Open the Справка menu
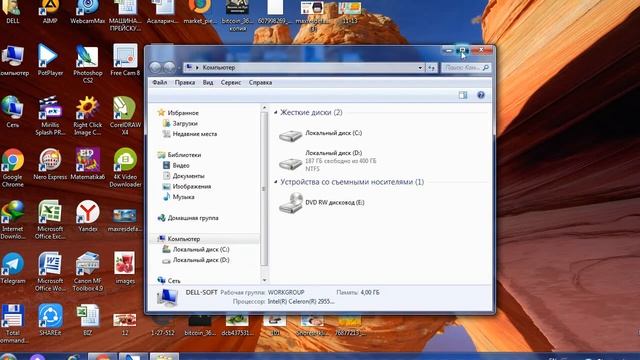Screen dimensions: 640x360 (x=260, y=82)
